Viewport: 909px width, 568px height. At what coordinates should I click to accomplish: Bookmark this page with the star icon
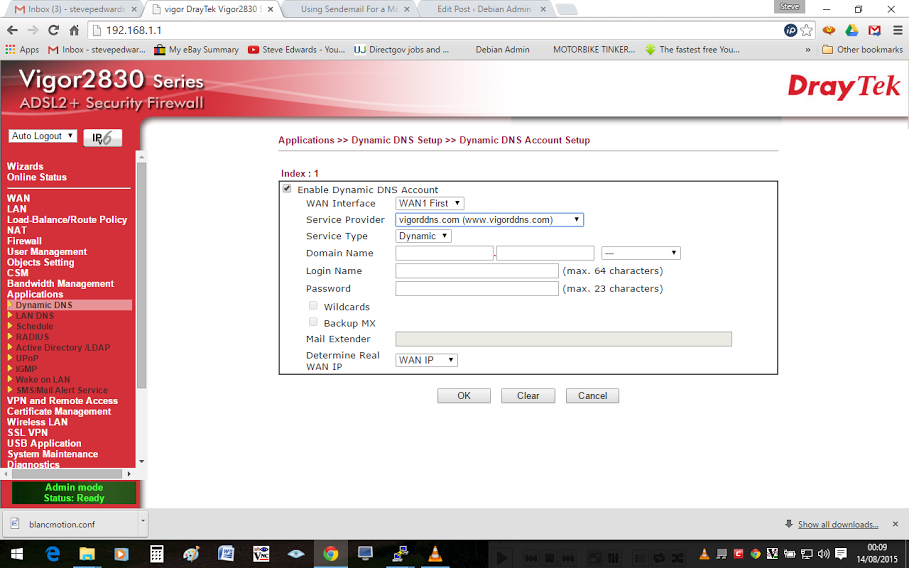click(806, 30)
